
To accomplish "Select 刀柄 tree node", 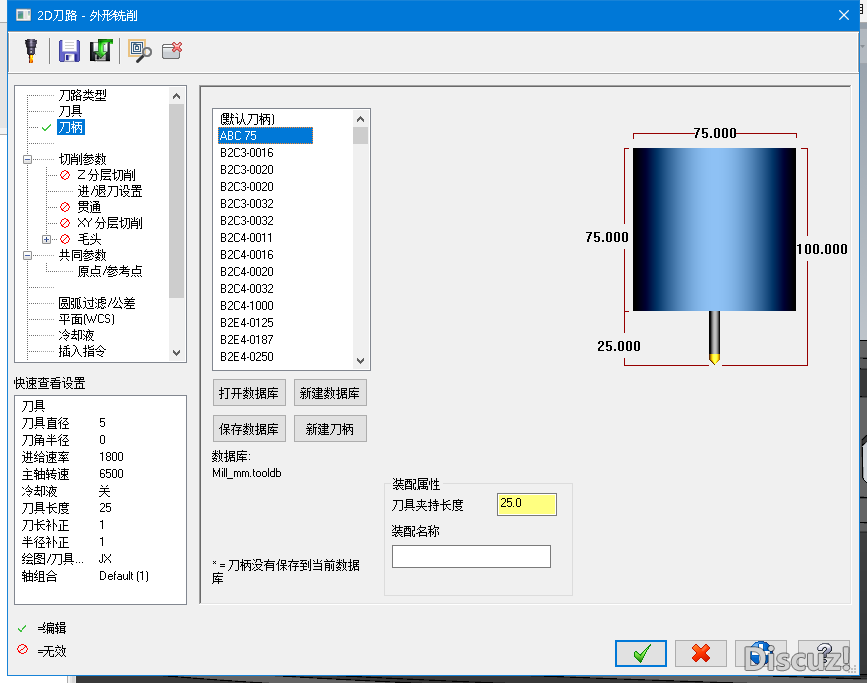I will pyautogui.click(x=71, y=127).
